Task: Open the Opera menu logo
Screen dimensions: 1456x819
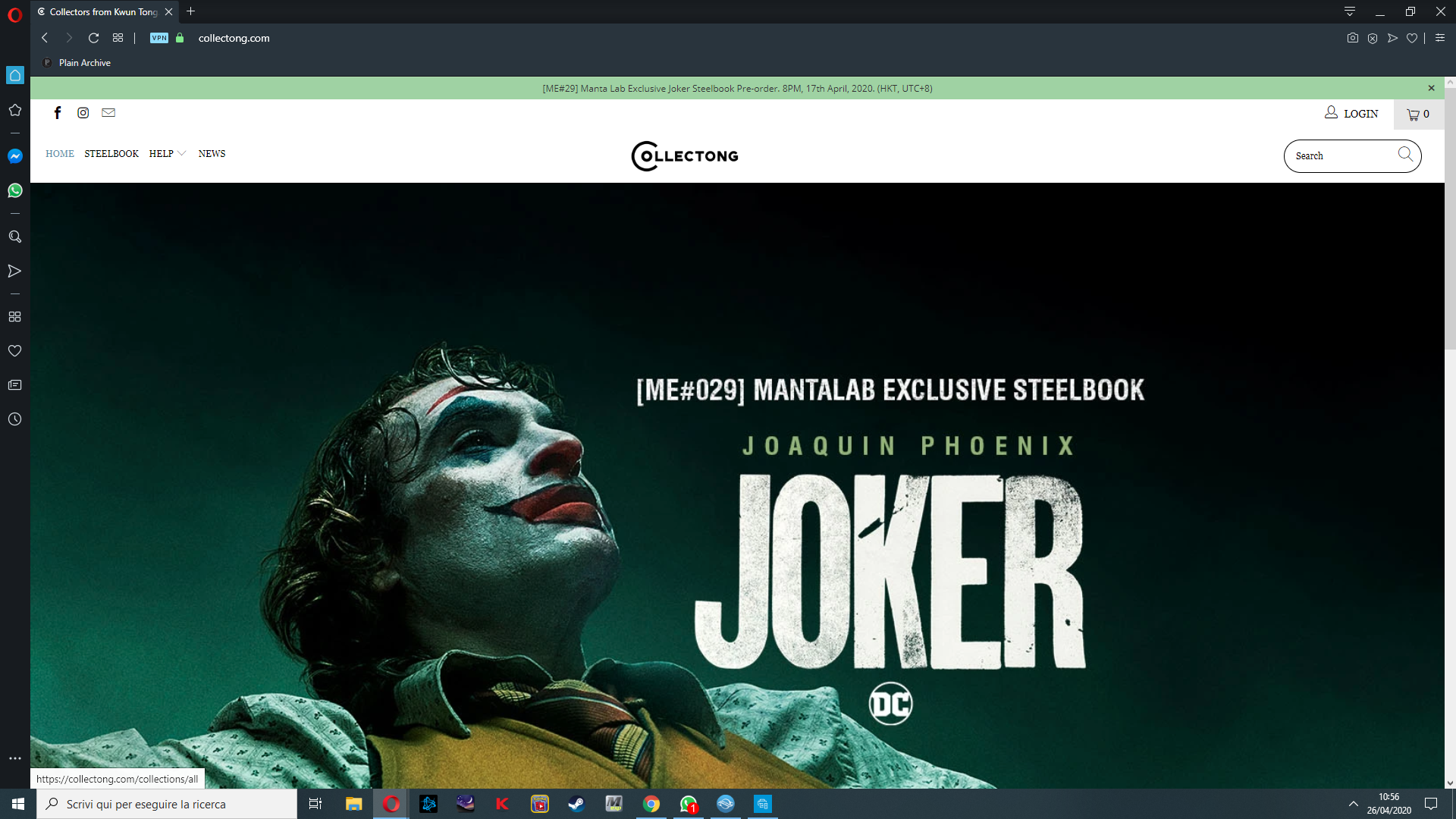Action: 14,15
